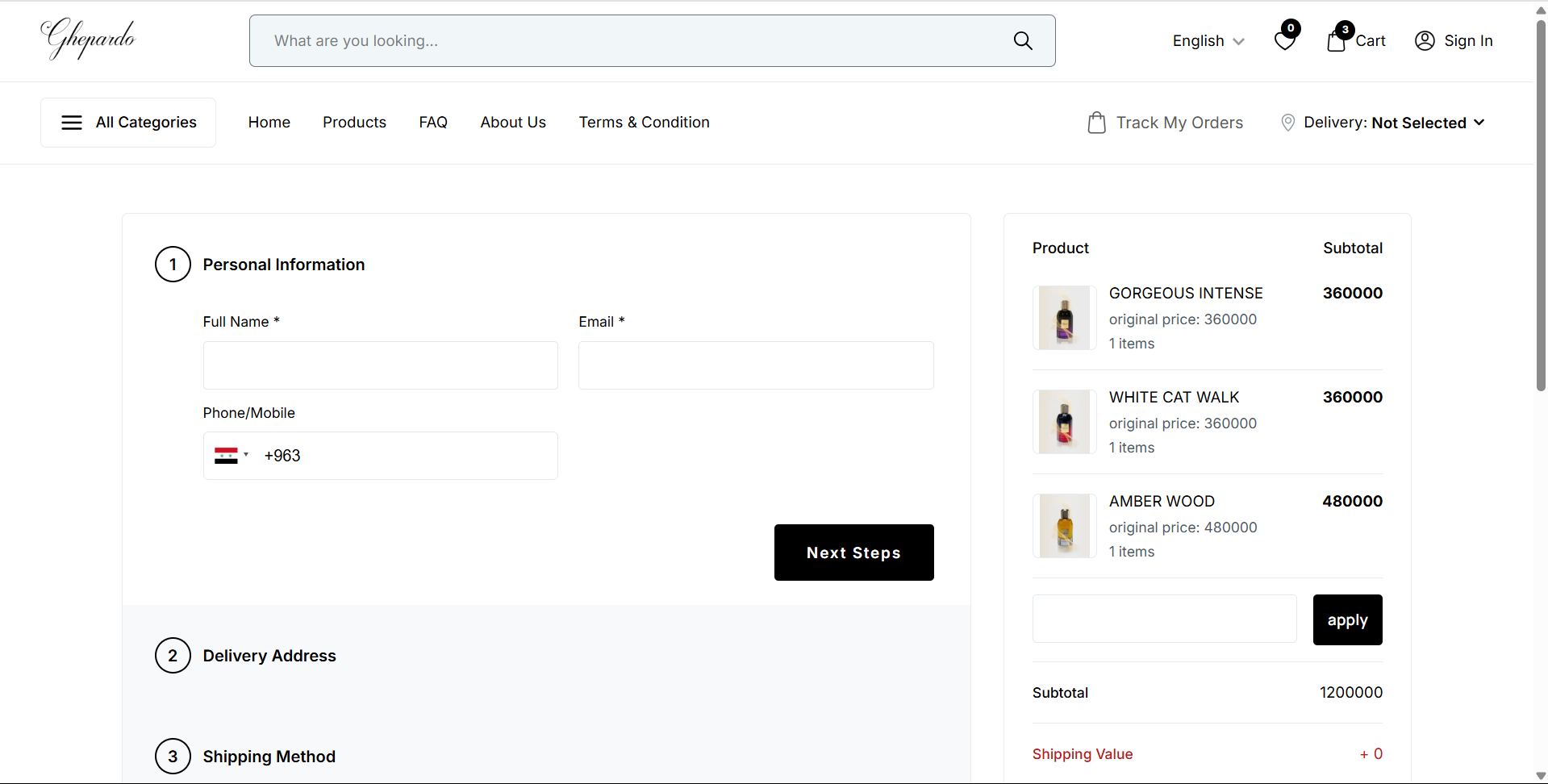The height and width of the screenshot is (784, 1548).
Task: Click the search magnifier icon
Action: (x=1023, y=40)
